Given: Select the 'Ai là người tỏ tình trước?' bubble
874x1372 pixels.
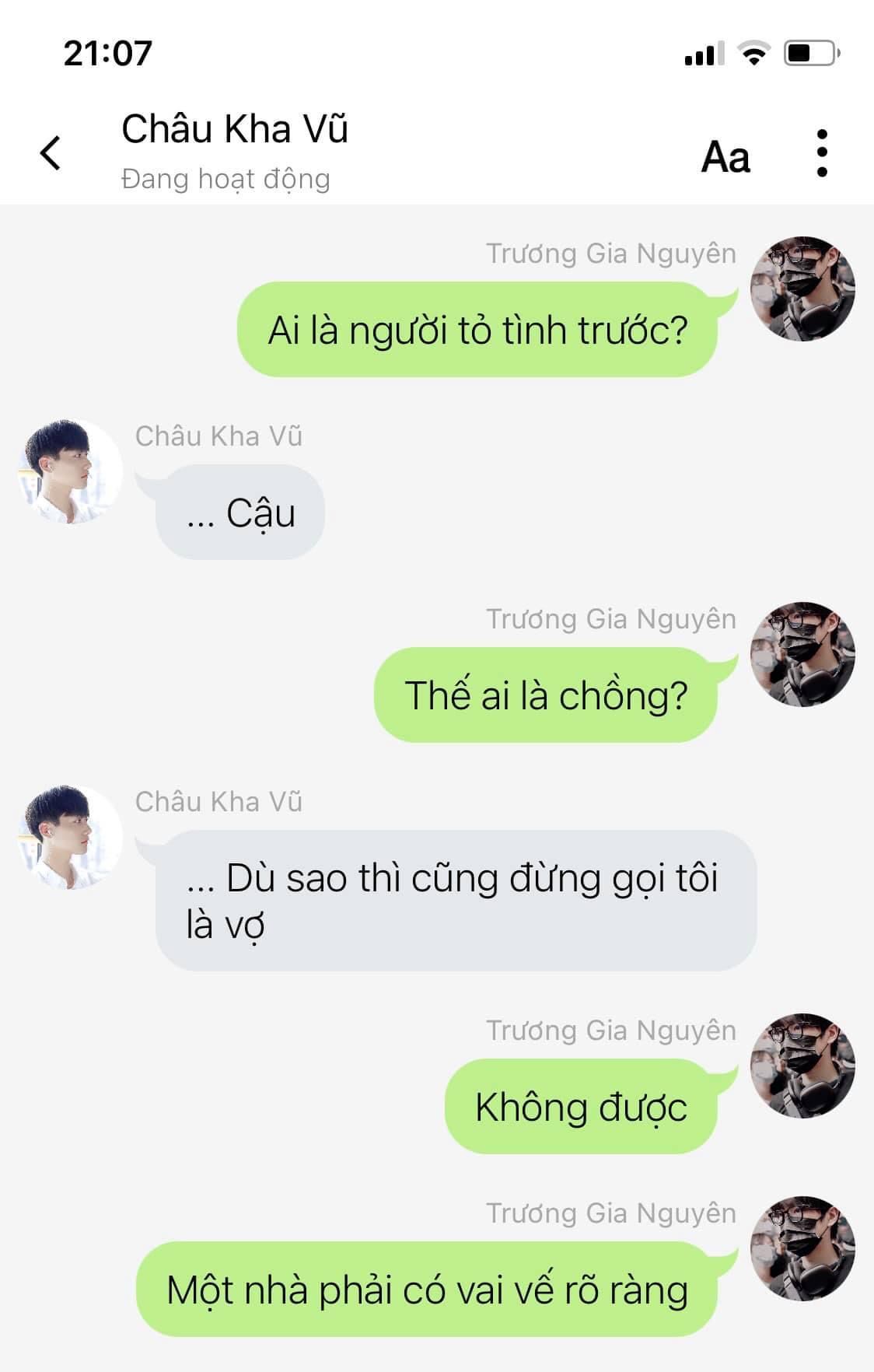Looking at the screenshot, I should (477, 330).
